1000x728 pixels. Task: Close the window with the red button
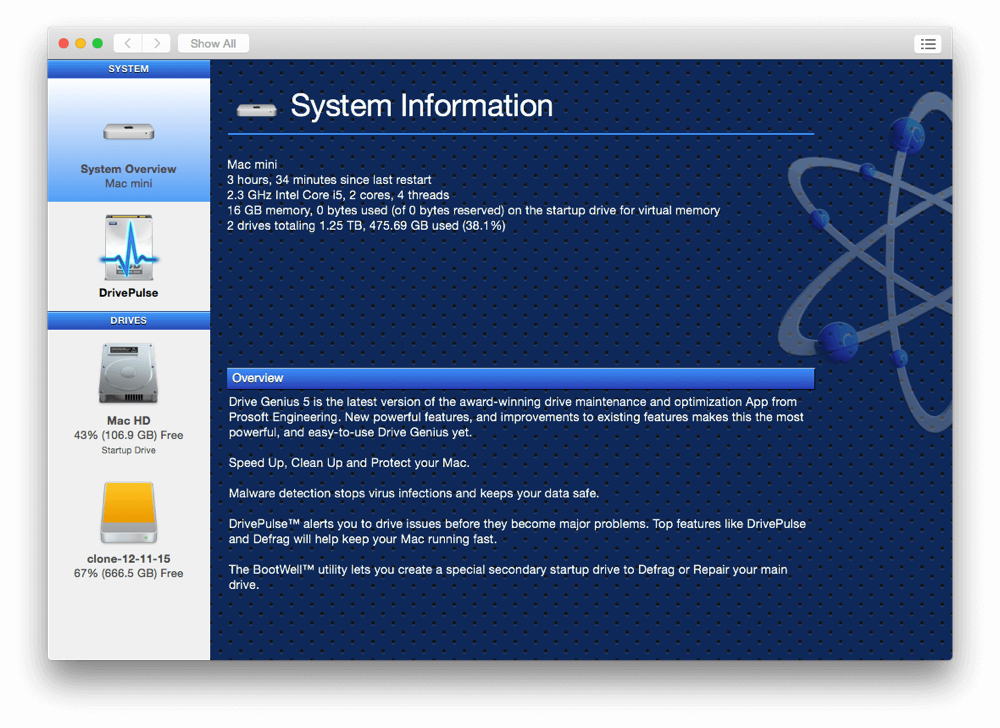pyautogui.click(x=64, y=43)
